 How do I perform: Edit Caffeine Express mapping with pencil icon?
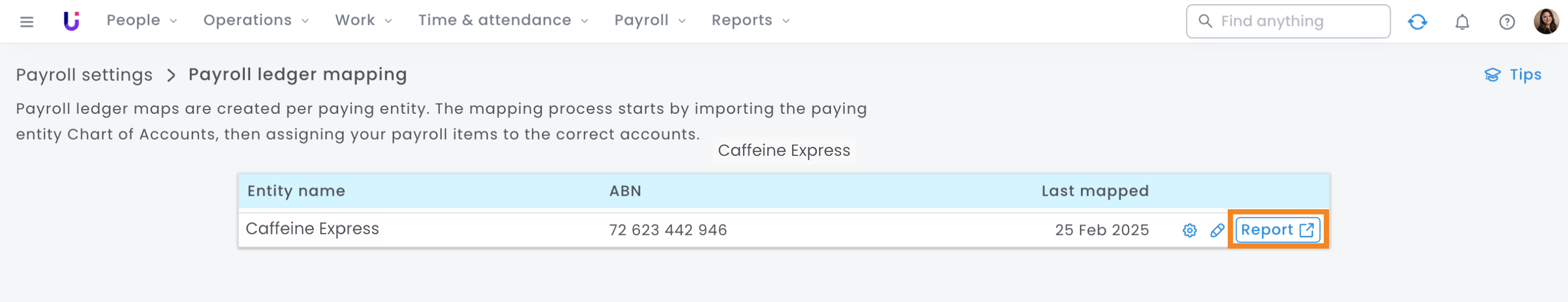1217,230
